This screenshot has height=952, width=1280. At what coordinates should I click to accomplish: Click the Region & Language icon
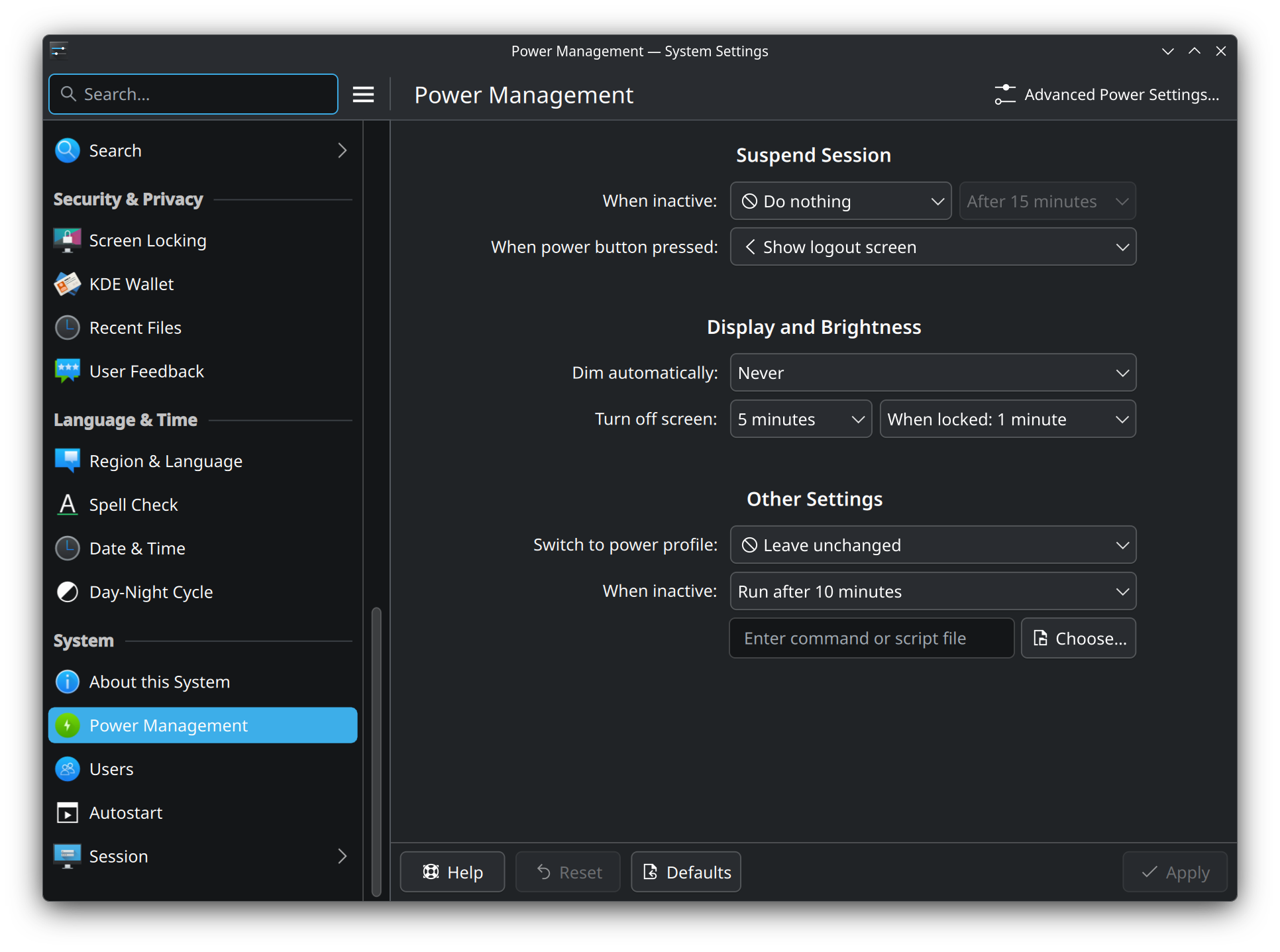(x=67, y=461)
